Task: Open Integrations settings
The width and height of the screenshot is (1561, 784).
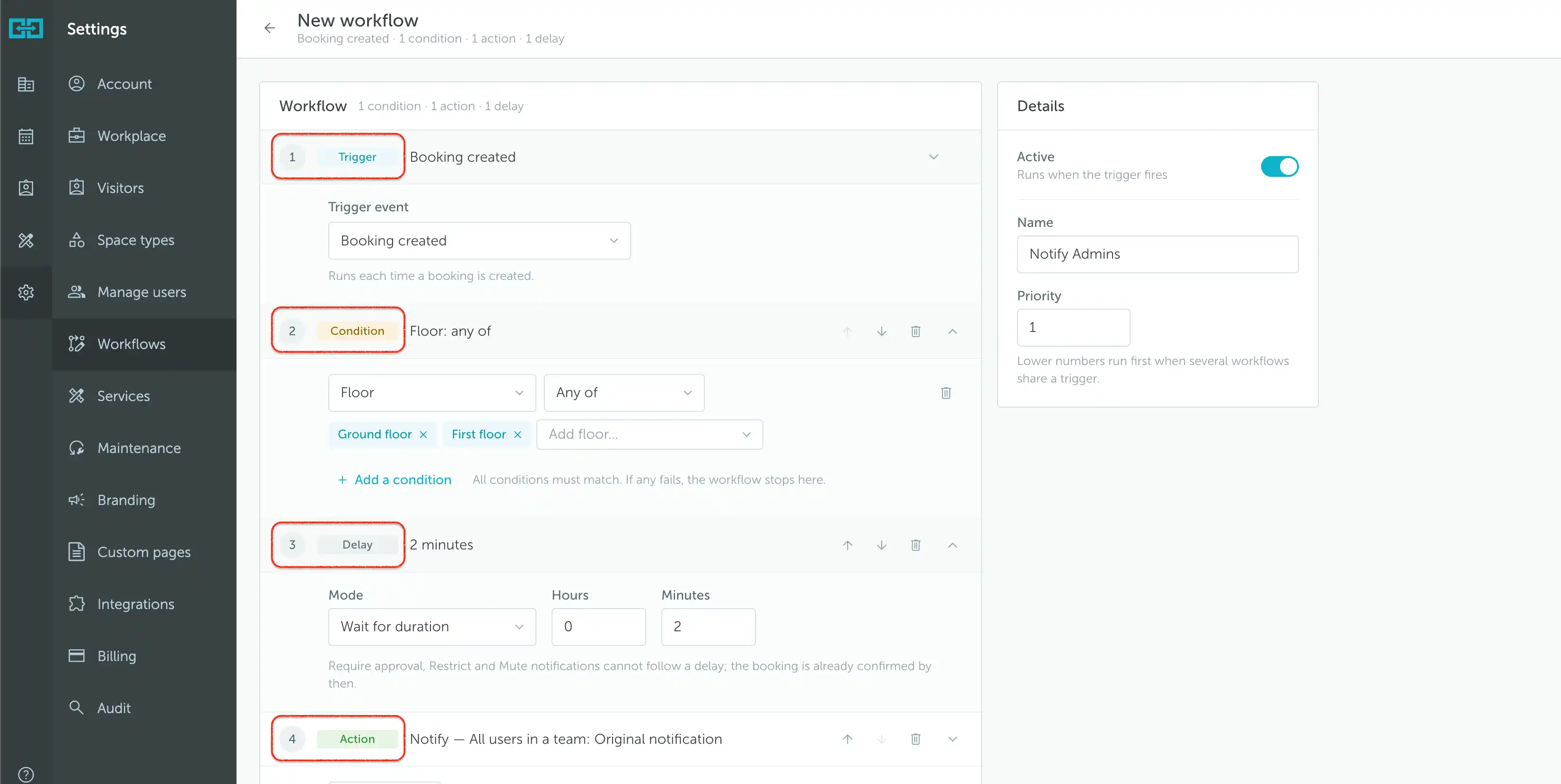Action: [144, 605]
